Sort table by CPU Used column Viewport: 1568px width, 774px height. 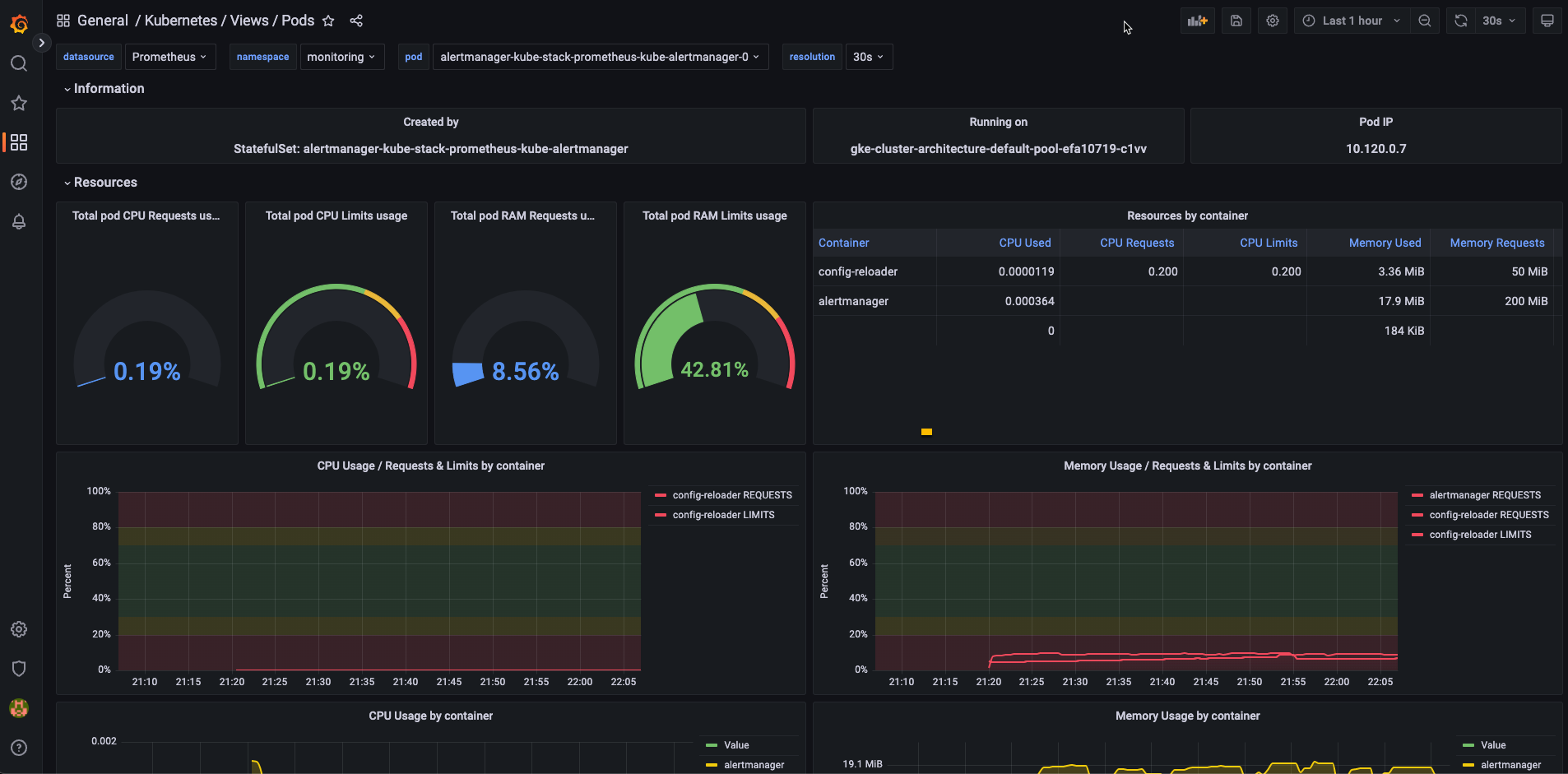[x=1024, y=243]
